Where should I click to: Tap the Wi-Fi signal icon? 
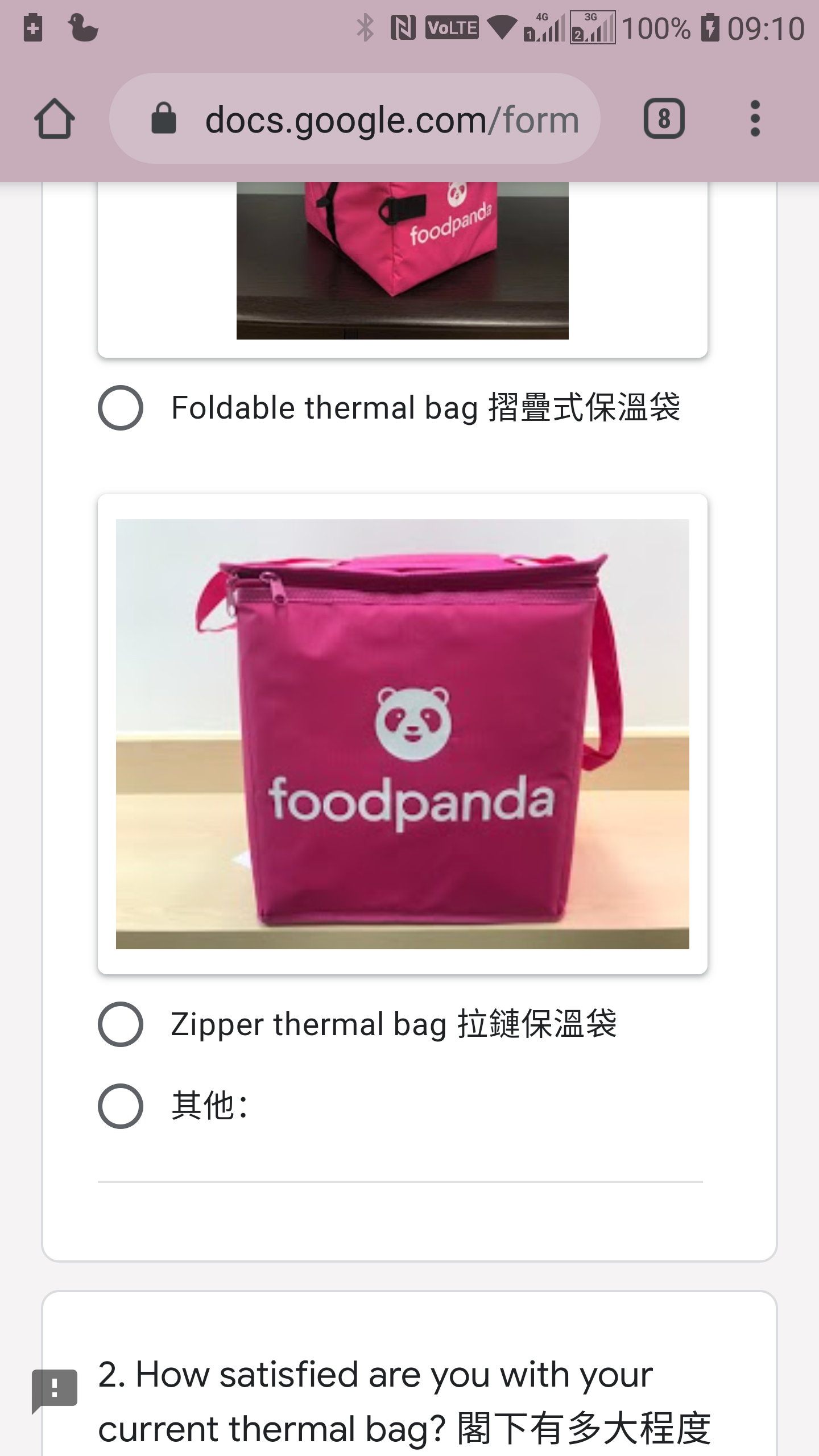tap(503, 27)
